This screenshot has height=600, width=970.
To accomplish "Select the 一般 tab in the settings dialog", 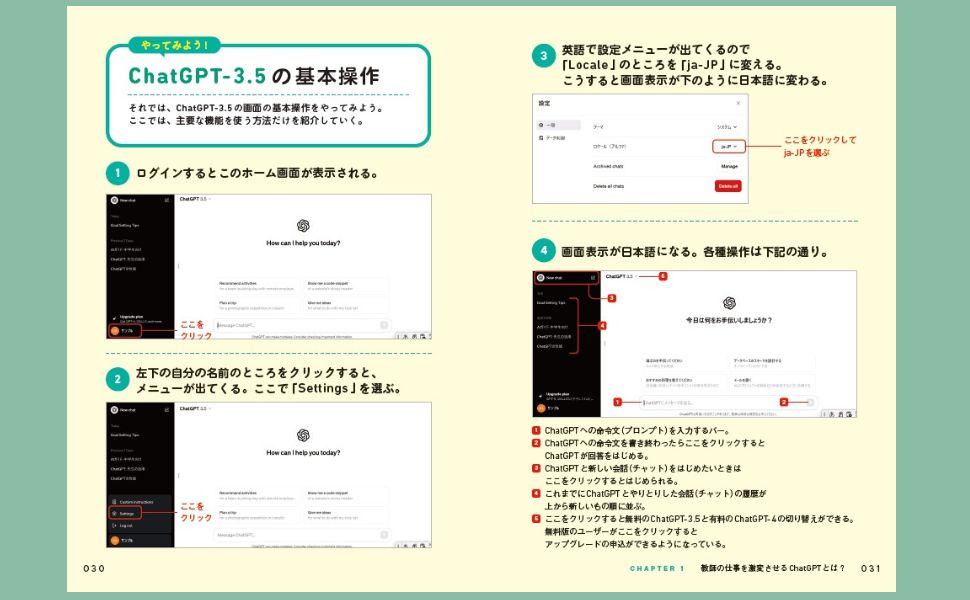I will (x=559, y=125).
